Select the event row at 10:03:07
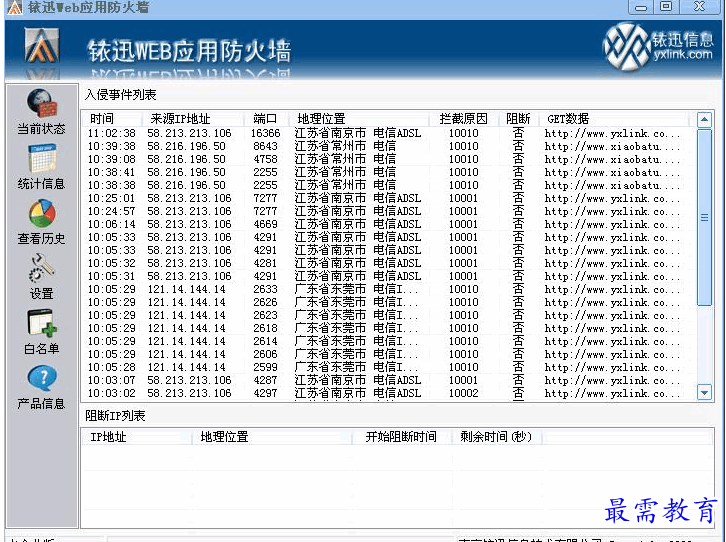 pyautogui.click(x=384, y=380)
